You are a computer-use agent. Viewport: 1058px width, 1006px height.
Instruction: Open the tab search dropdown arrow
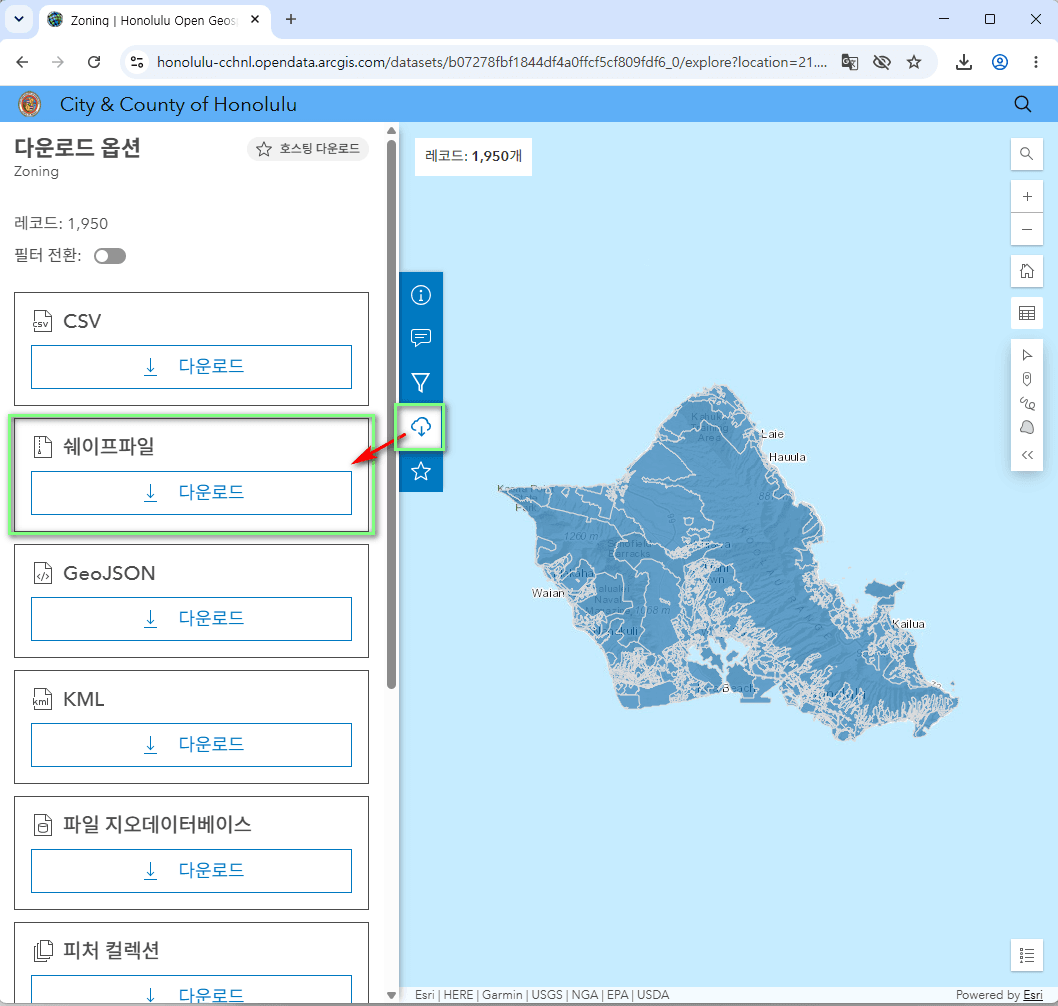[x=19, y=19]
